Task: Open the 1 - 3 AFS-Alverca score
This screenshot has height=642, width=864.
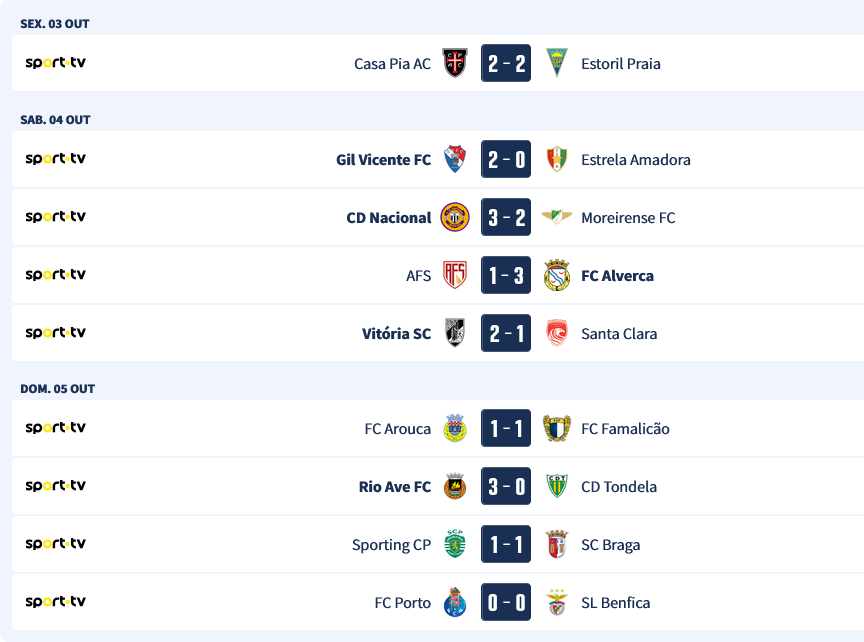Action: click(x=506, y=276)
